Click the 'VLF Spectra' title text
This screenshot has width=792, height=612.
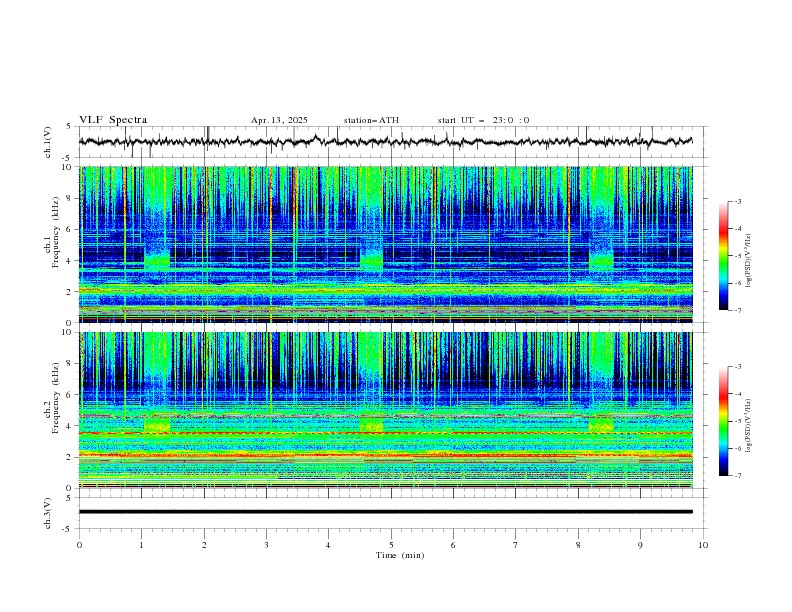[x=113, y=120]
